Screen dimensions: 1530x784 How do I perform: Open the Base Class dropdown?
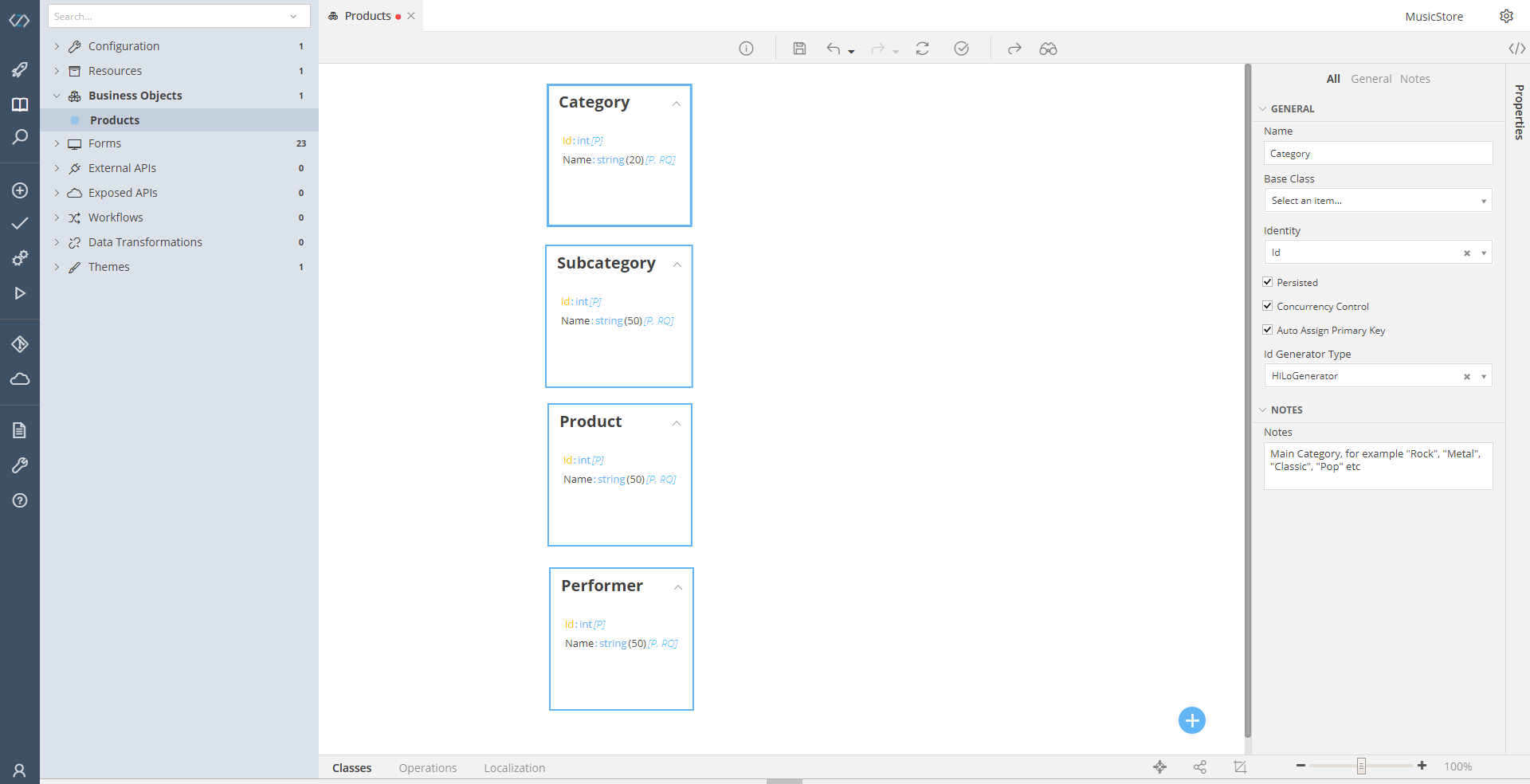click(x=1377, y=201)
